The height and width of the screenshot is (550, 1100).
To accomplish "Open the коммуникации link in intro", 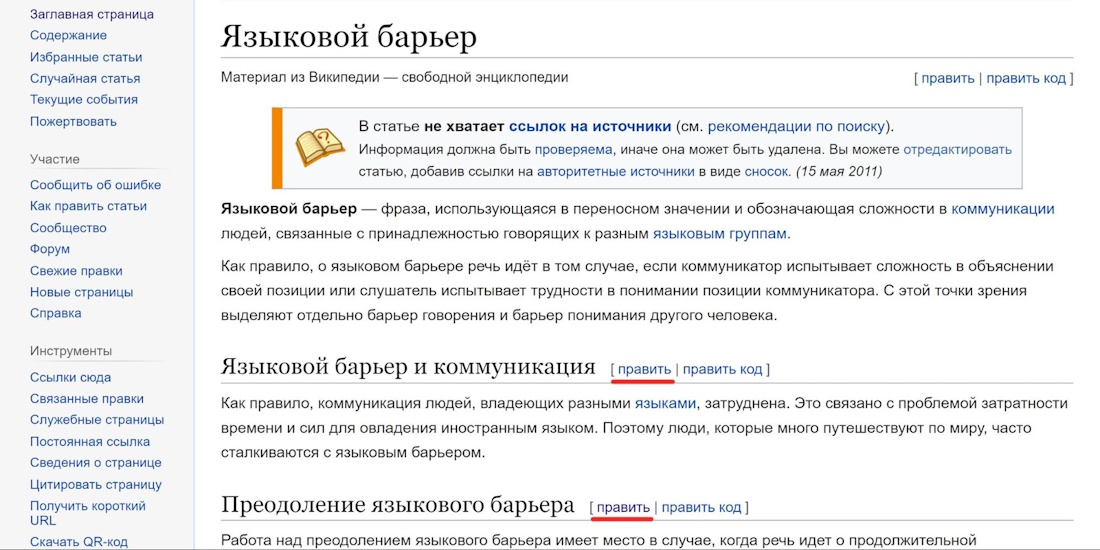I will tap(1002, 208).
